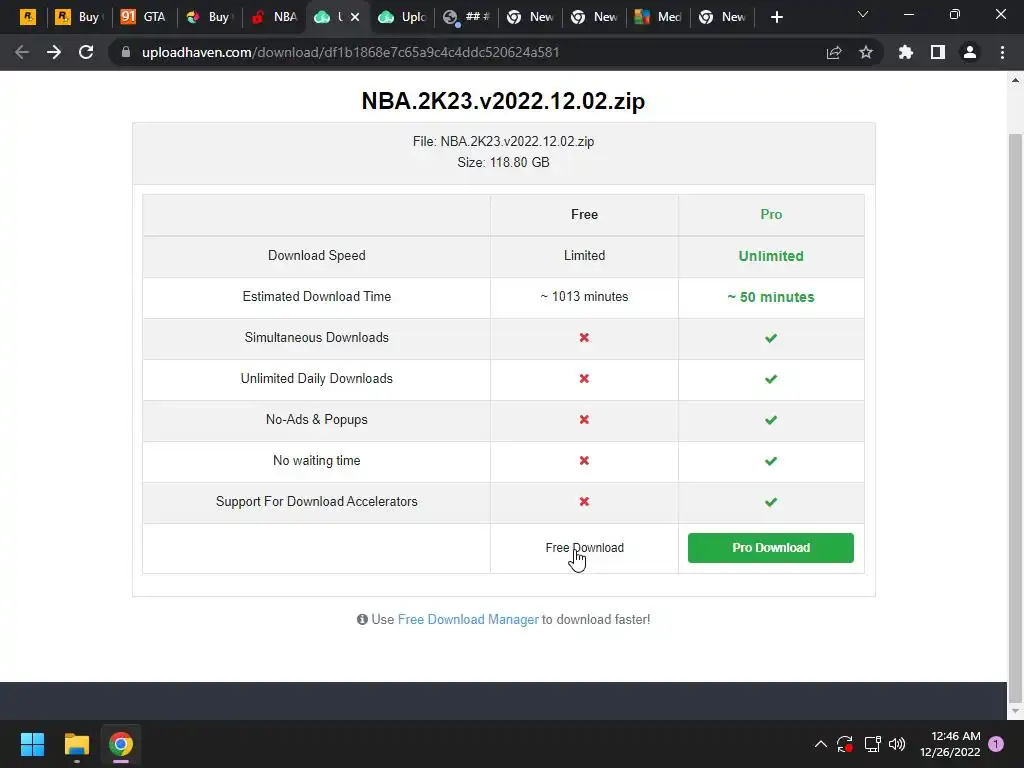Close the active uploadhaven tab
1024x768 pixels.
(x=355, y=17)
